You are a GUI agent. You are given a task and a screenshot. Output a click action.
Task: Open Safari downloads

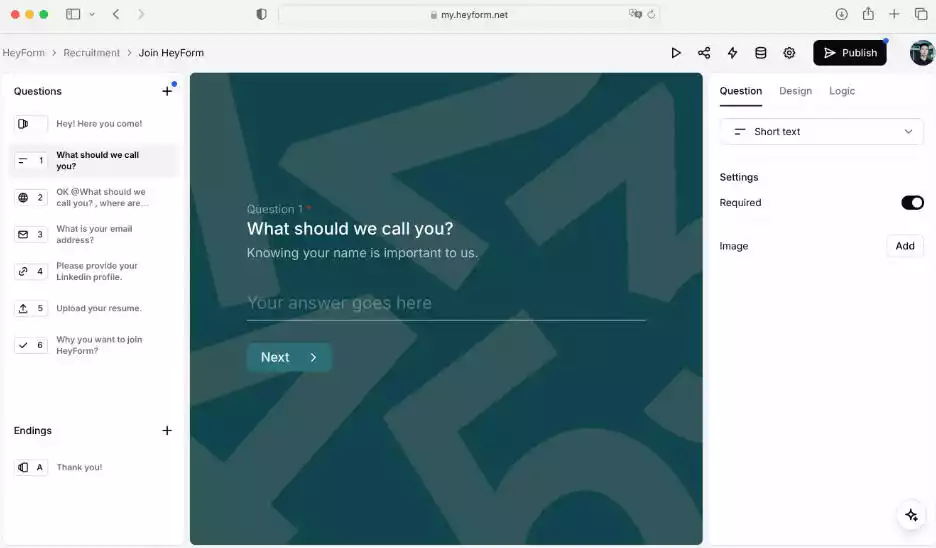841,14
